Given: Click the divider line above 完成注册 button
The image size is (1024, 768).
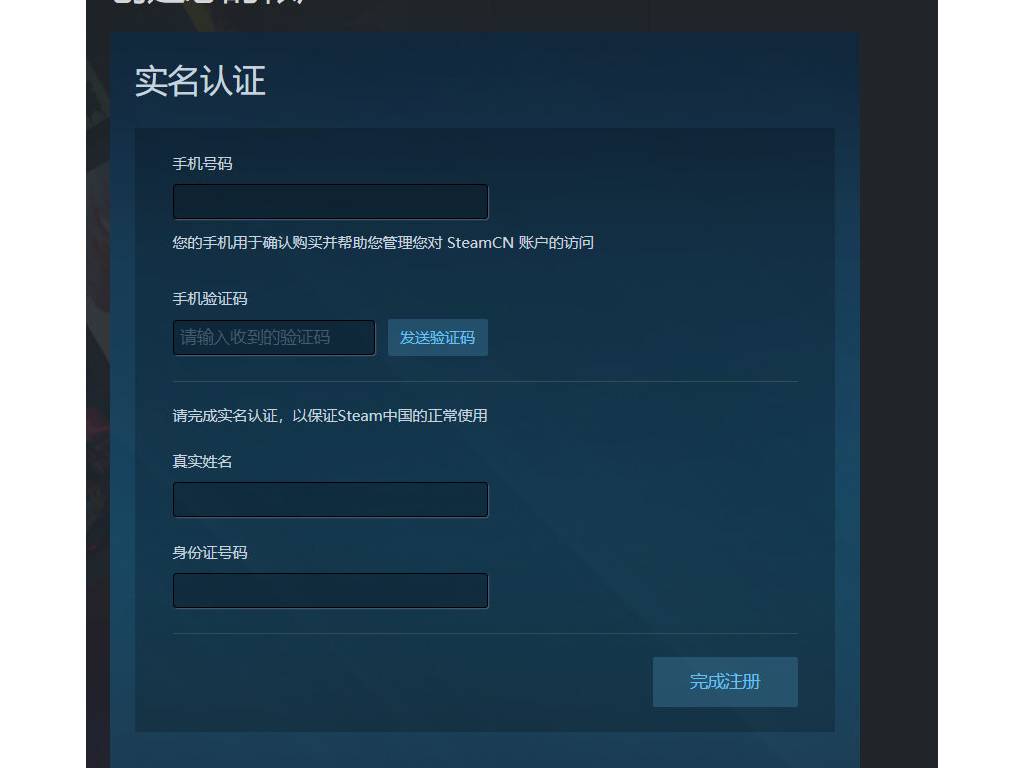Looking at the screenshot, I should pyautogui.click(x=485, y=633).
